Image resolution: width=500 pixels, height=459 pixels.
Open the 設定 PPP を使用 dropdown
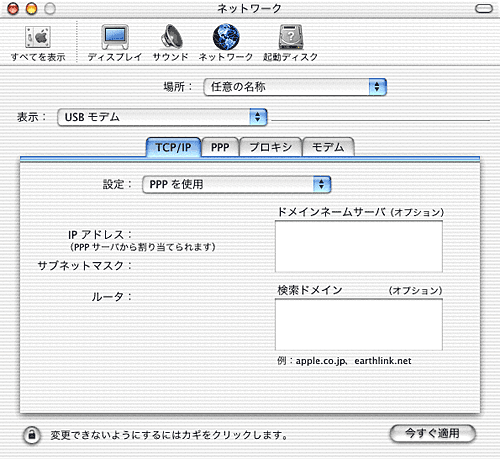237,184
